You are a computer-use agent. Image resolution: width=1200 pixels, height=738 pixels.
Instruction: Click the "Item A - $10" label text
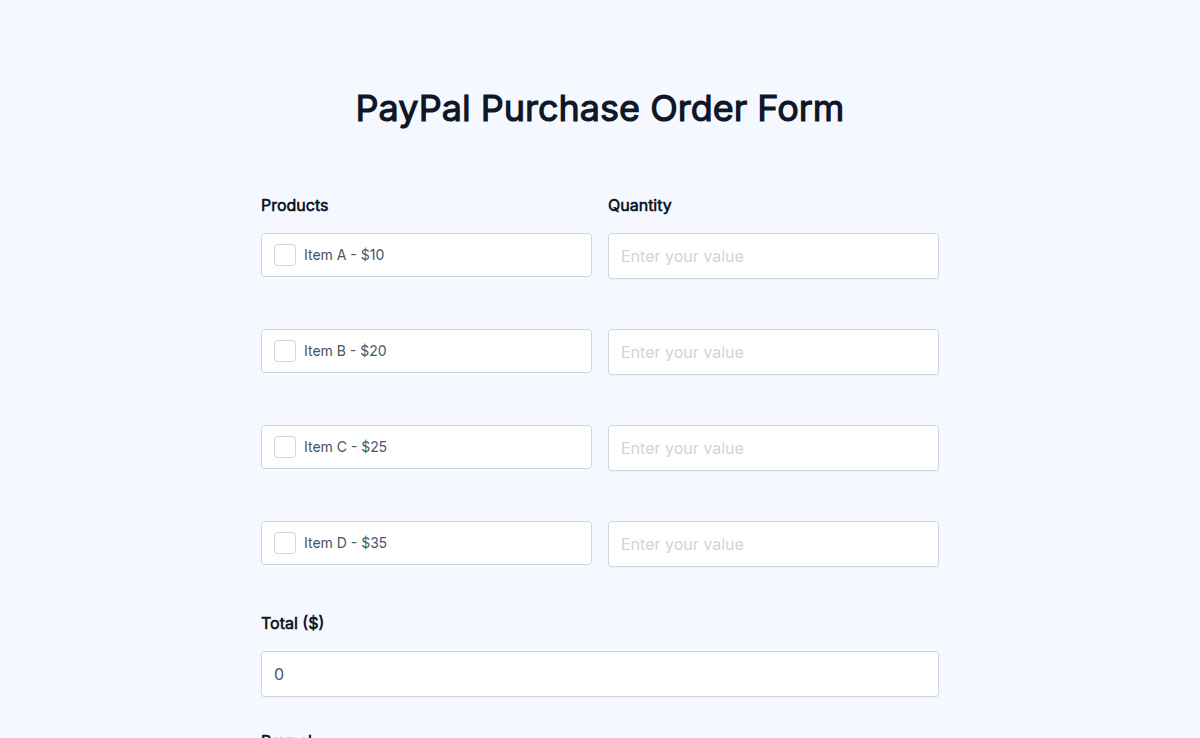343,255
